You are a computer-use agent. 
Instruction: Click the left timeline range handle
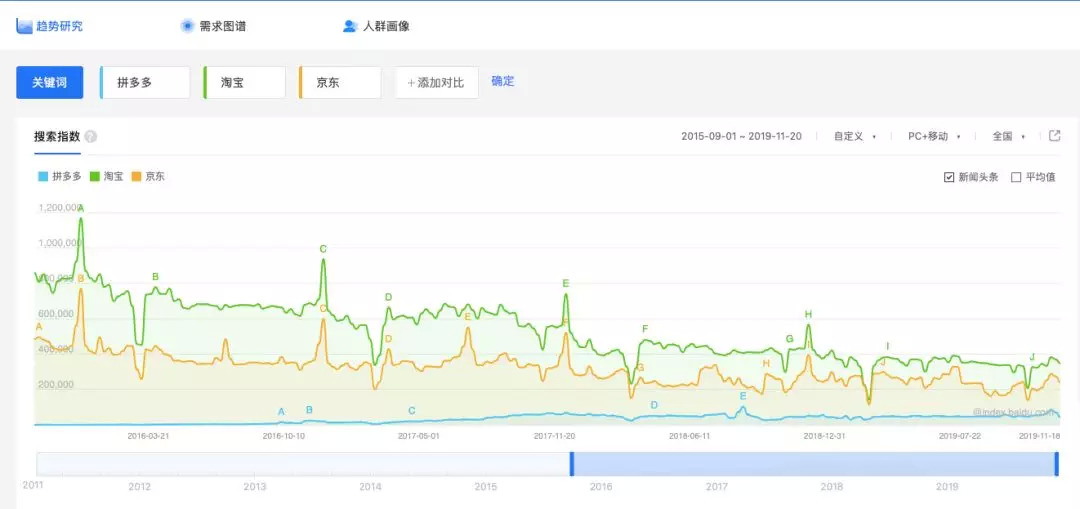point(572,464)
